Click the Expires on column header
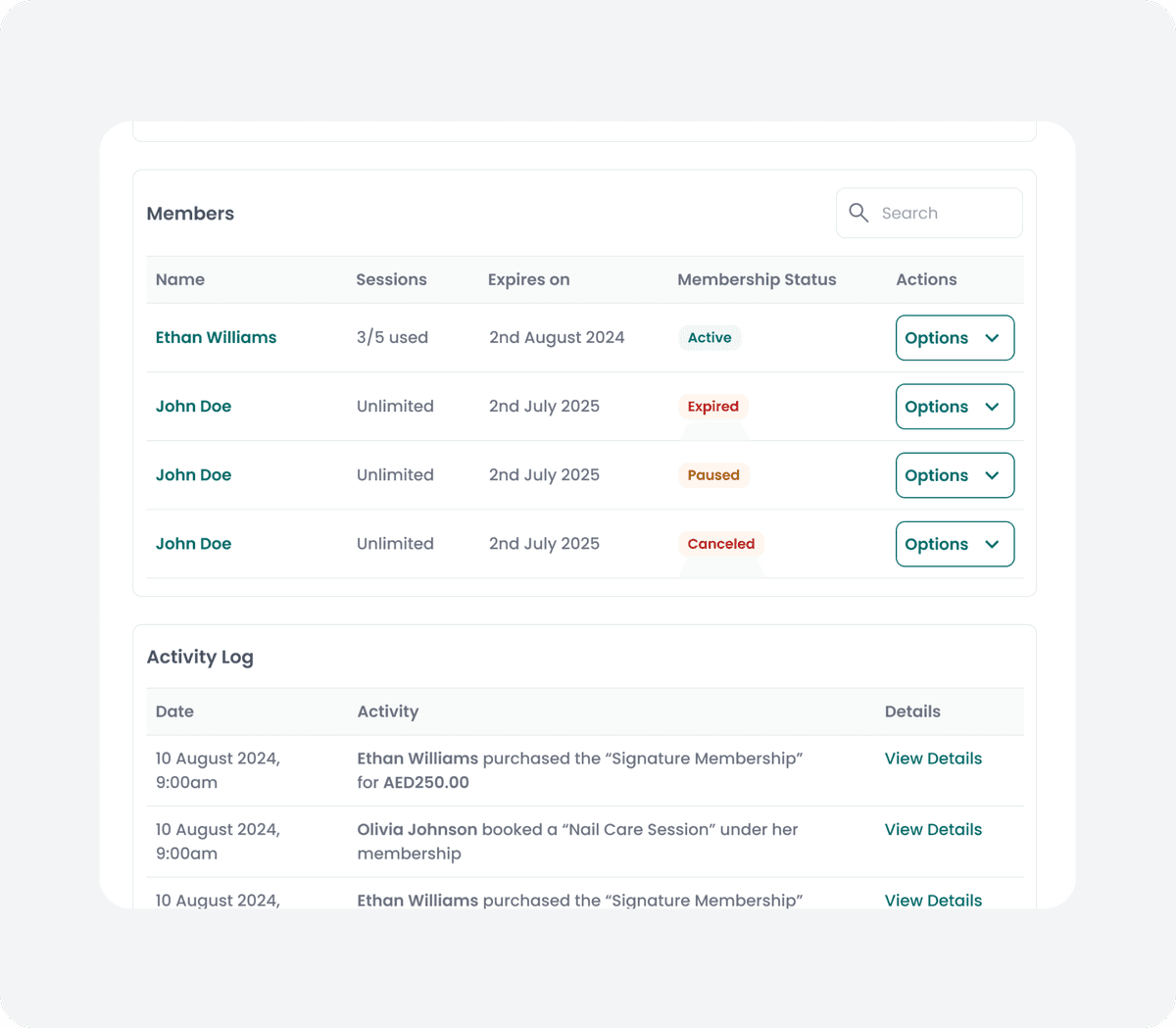Viewport: 1176px width, 1028px height. pos(528,279)
